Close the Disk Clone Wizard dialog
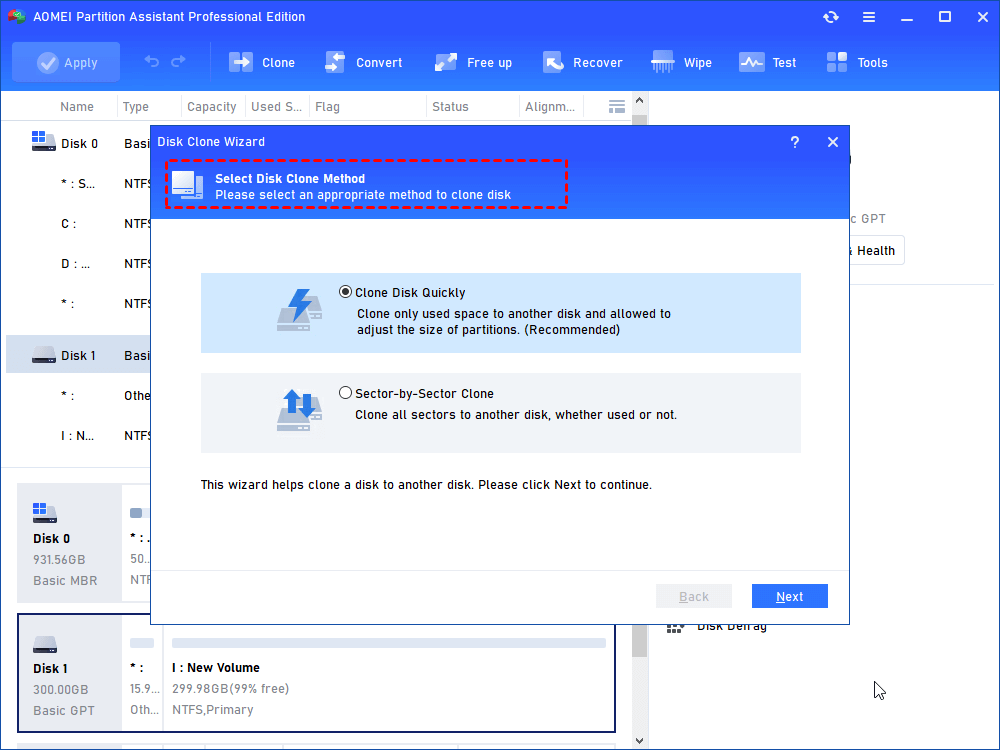 [832, 142]
